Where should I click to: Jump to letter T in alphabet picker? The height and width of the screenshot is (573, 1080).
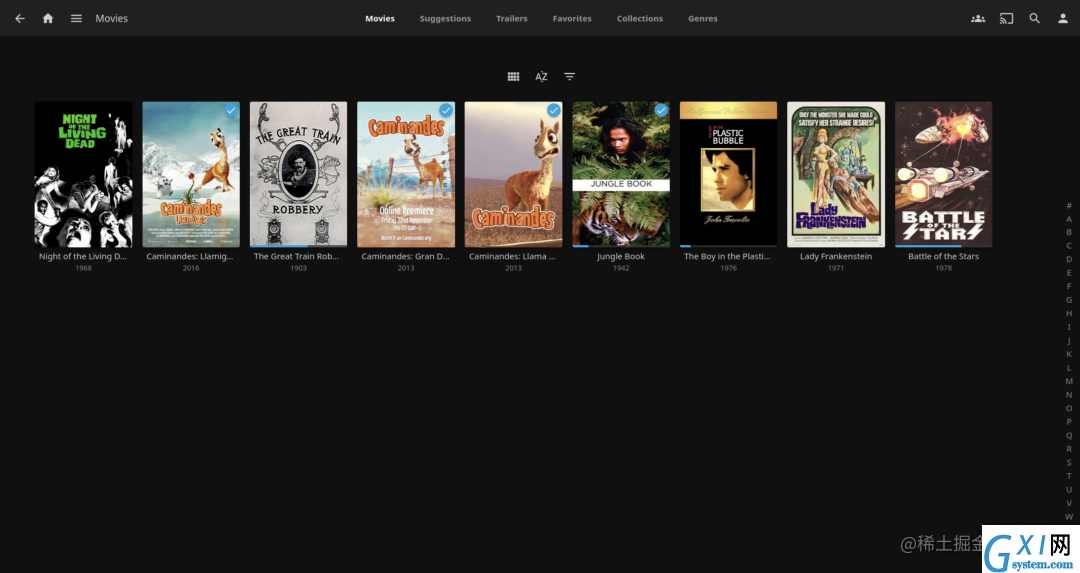[1069, 476]
